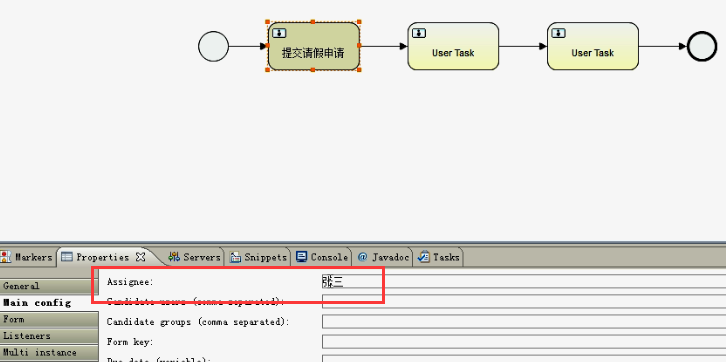Click the Candidate groups (comma separated) label
This screenshot has width=726, height=362.
pyautogui.click(x=198, y=322)
